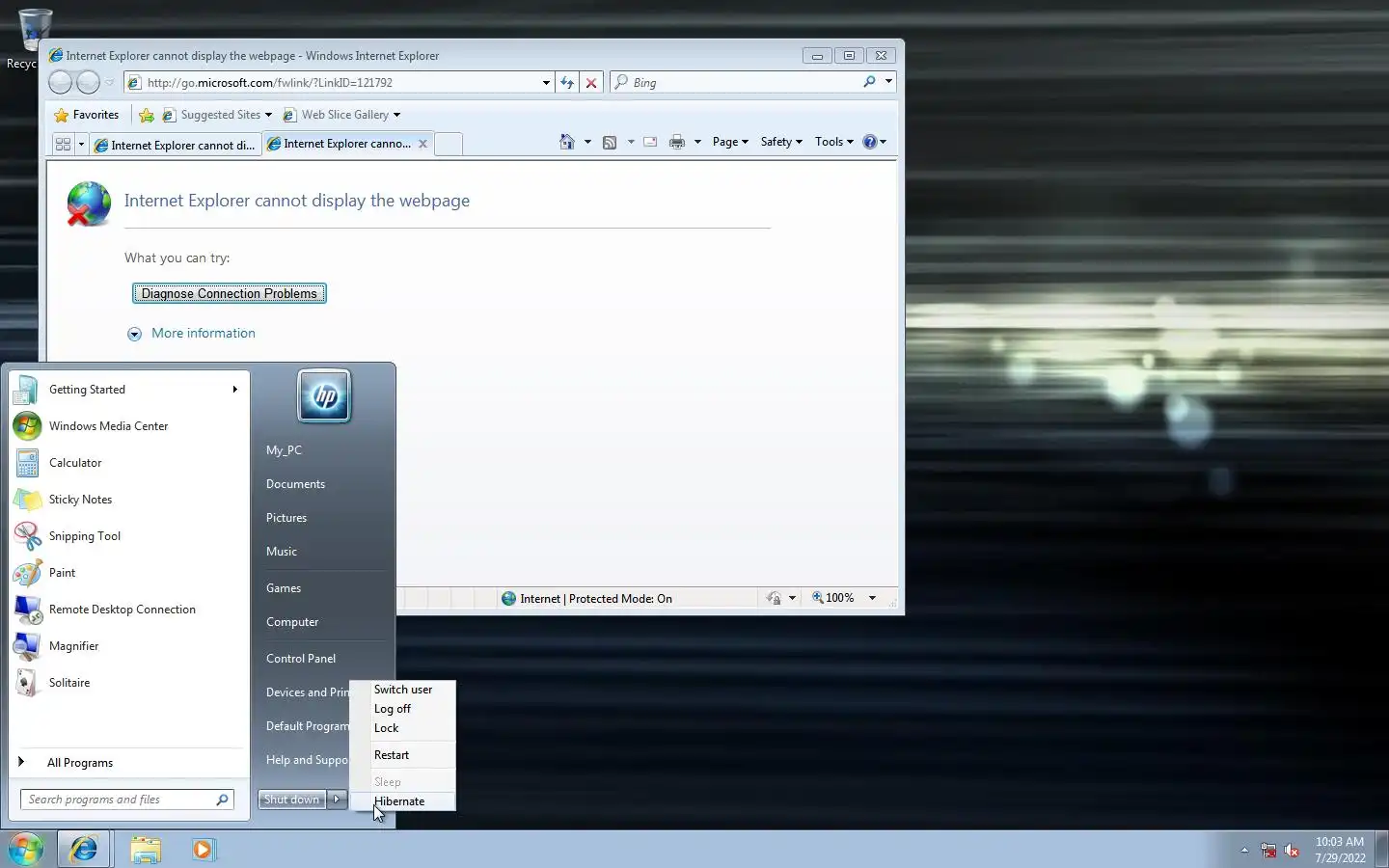Screen dimensions: 1389x868
Task: Expand address bar URL history dropdown
Action: [546, 83]
